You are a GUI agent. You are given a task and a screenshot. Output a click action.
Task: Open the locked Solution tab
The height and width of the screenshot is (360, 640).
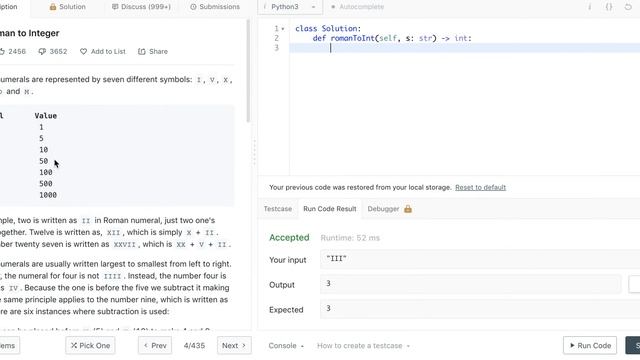pyautogui.click(x=67, y=7)
